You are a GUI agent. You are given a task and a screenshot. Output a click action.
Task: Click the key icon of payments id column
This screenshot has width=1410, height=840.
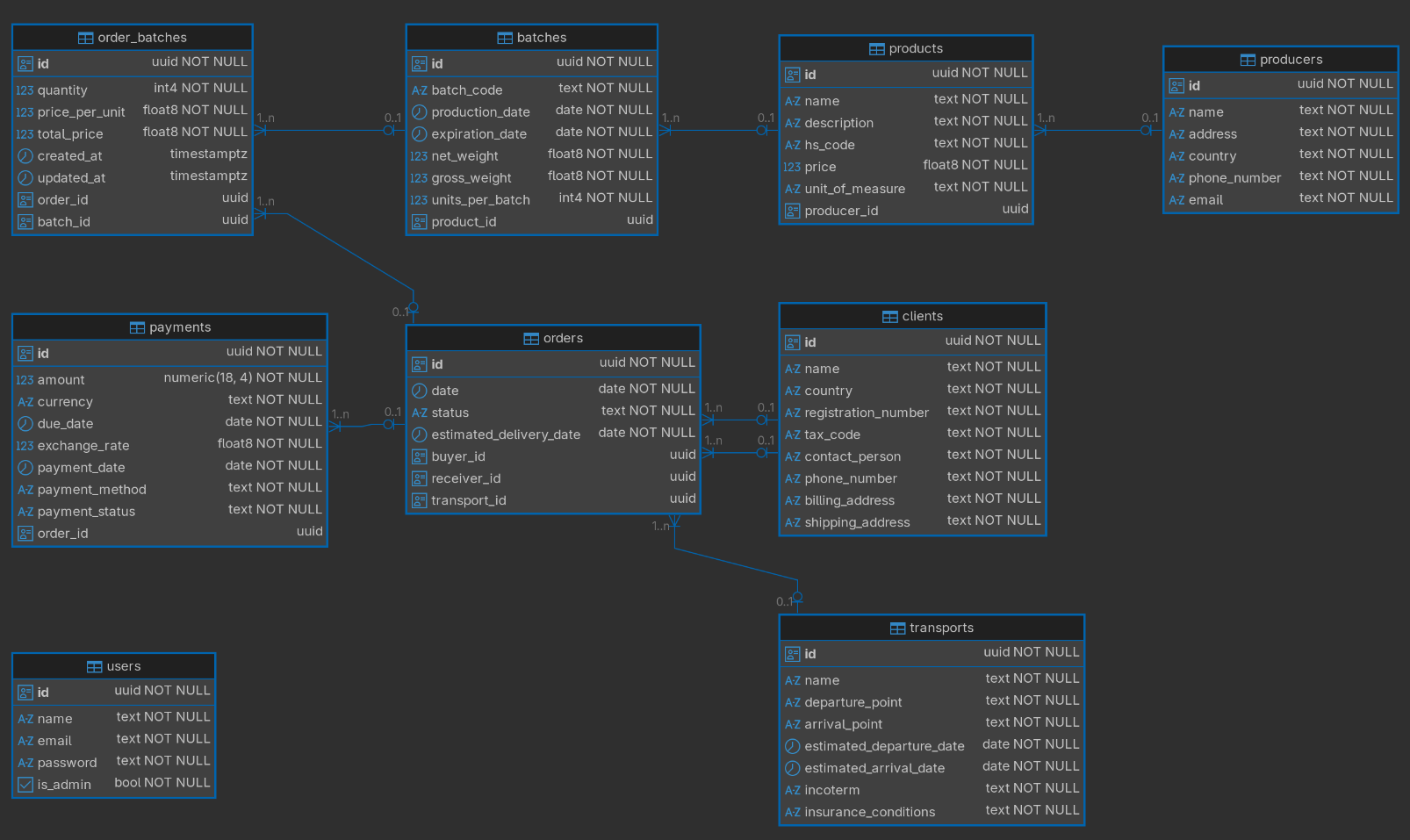[x=25, y=354]
